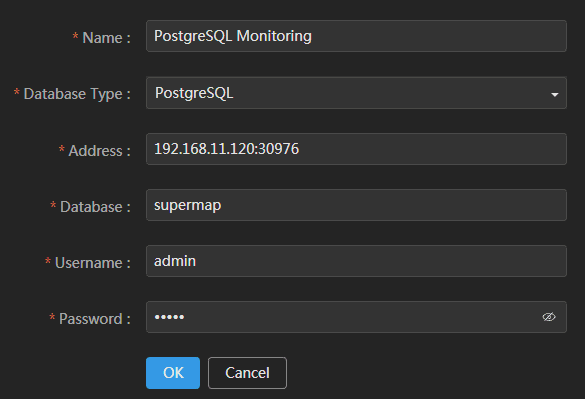Click the Cancel button
The height and width of the screenshot is (399, 585).
(x=247, y=373)
